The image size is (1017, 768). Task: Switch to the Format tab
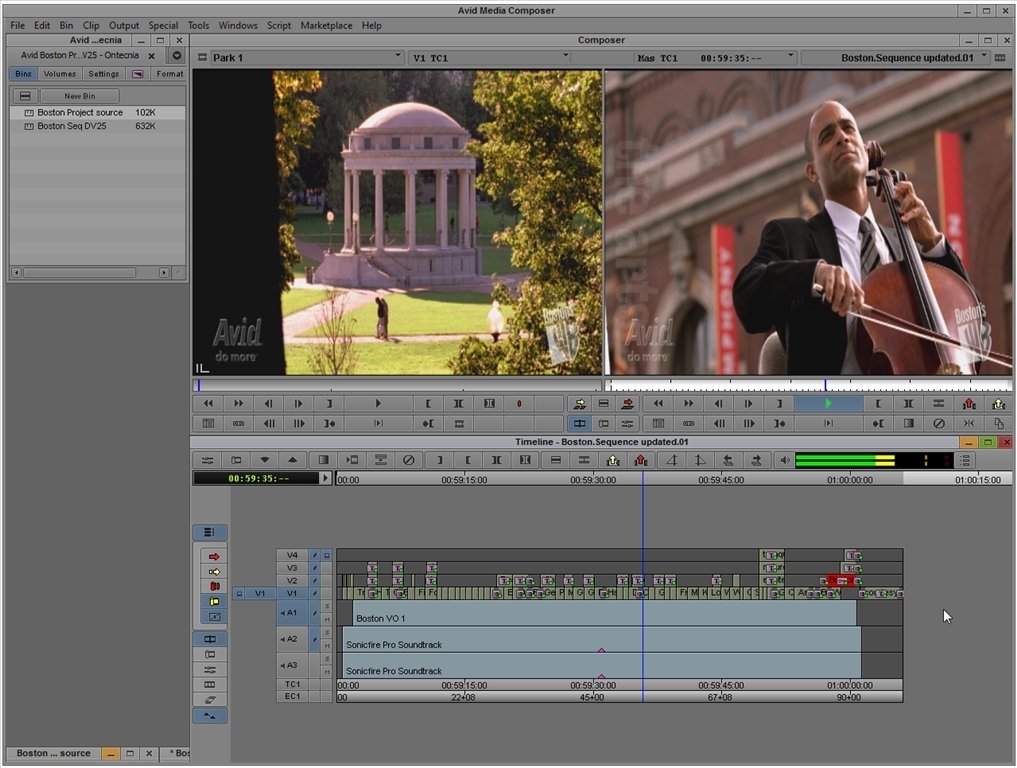170,74
